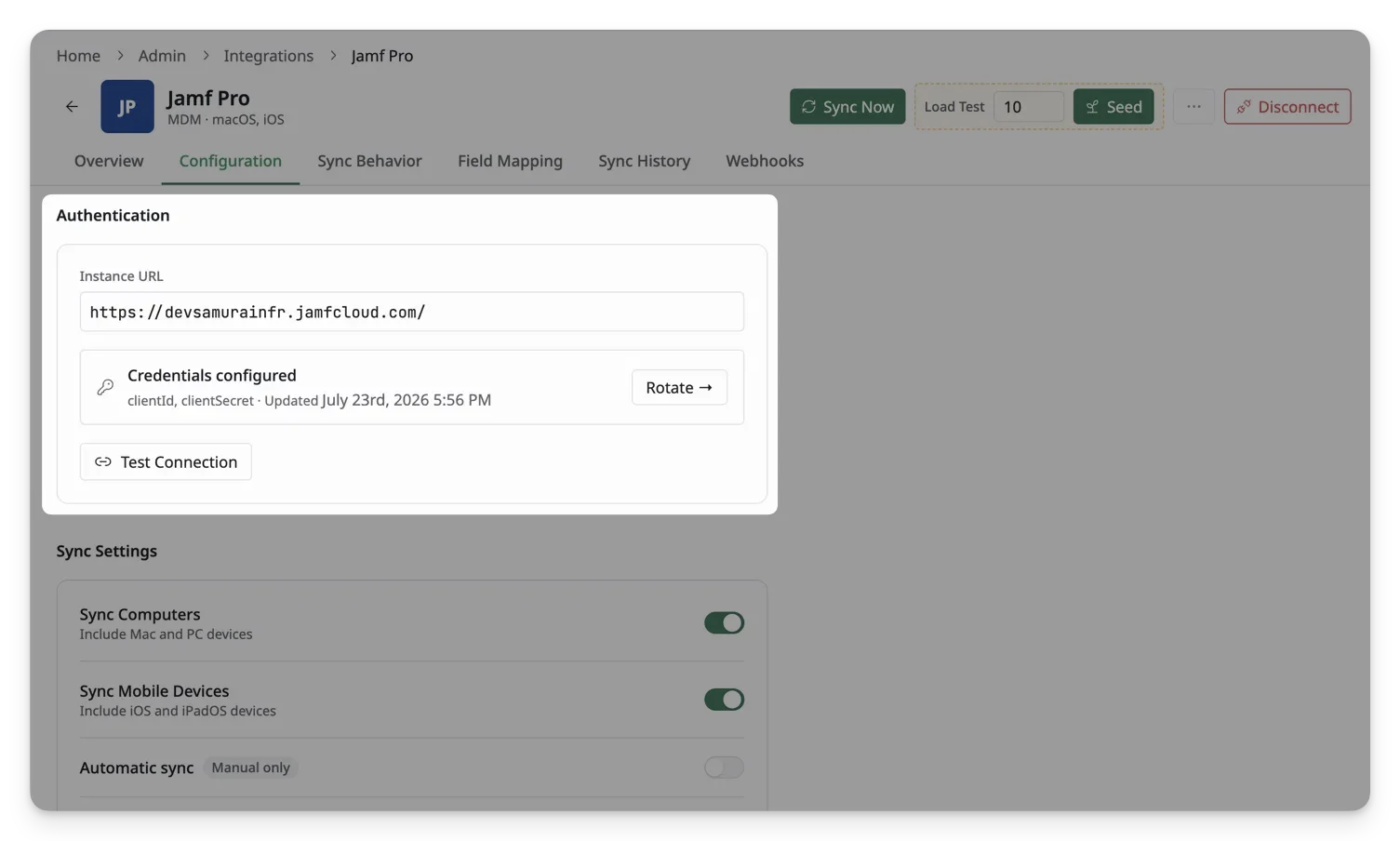Go to the Webhooks tab
The width and height of the screenshot is (1400, 841).
[765, 161]
